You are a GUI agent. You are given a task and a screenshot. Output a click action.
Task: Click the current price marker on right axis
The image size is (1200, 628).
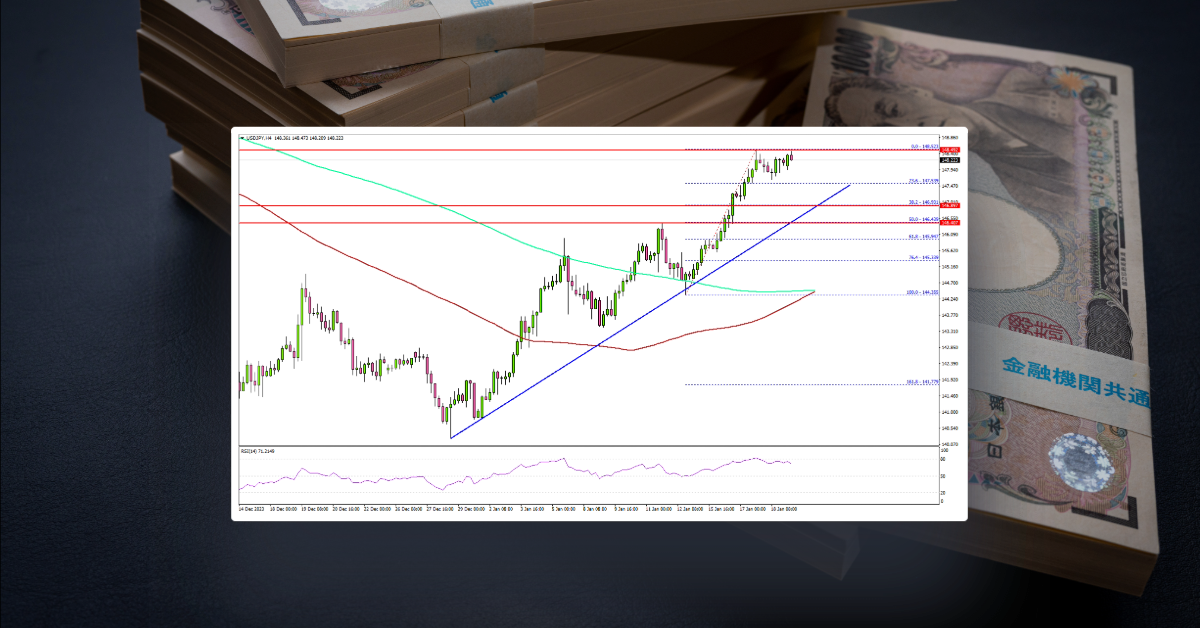(x=949, y=159)
